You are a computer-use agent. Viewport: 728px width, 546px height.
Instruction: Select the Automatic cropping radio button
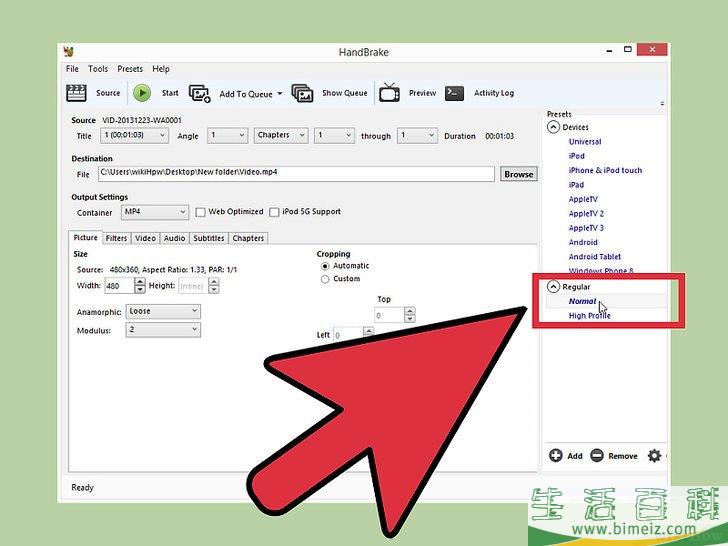tap(325, 266)
